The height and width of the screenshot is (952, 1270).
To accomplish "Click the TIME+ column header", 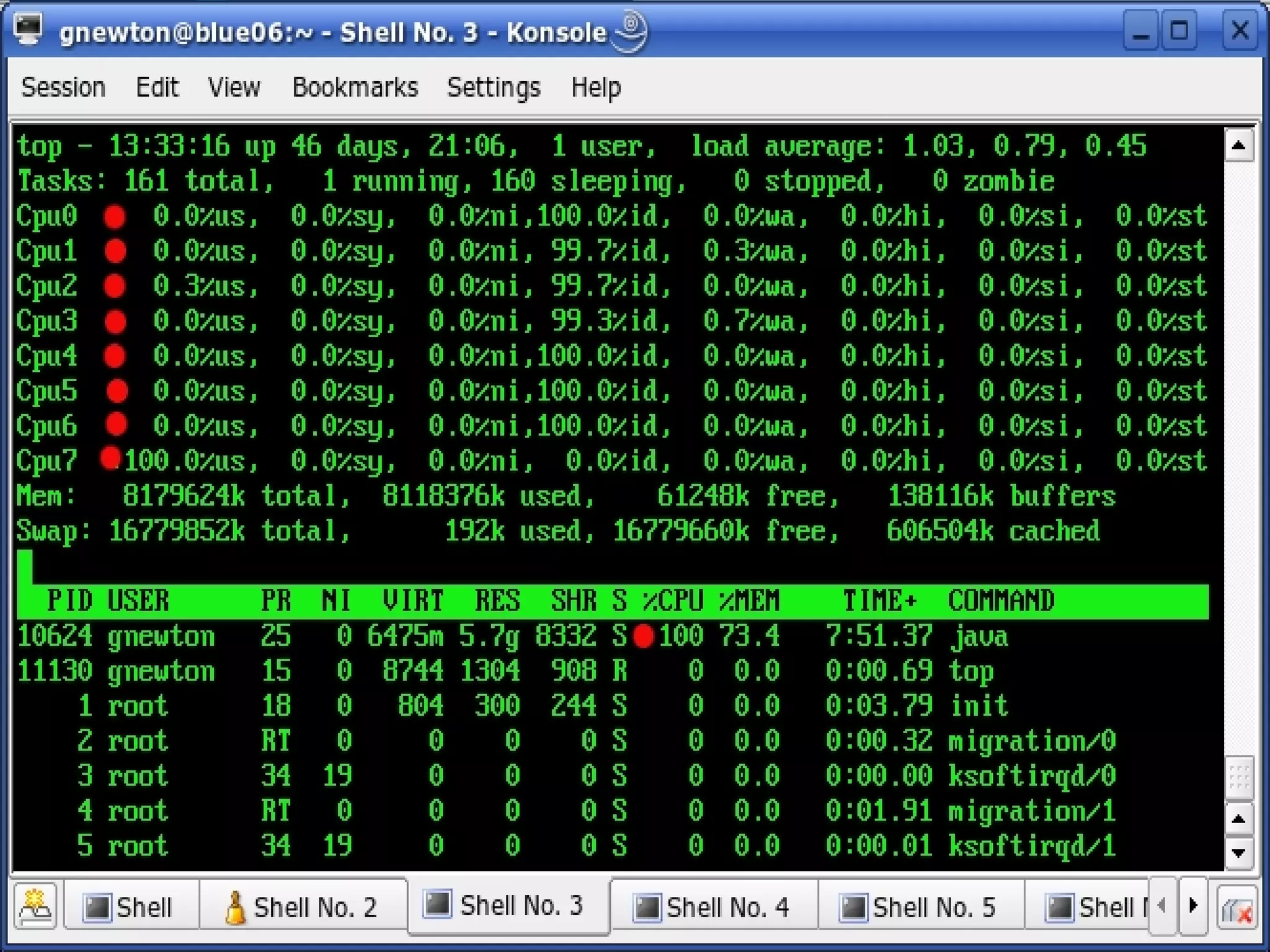I will pyautogui.click(x=880, y=601).
